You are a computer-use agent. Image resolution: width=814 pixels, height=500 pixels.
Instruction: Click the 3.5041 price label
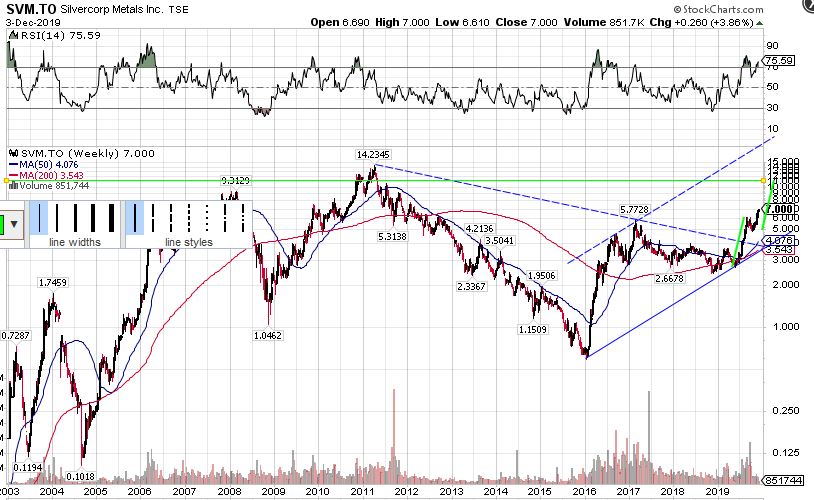click(499, 240)
